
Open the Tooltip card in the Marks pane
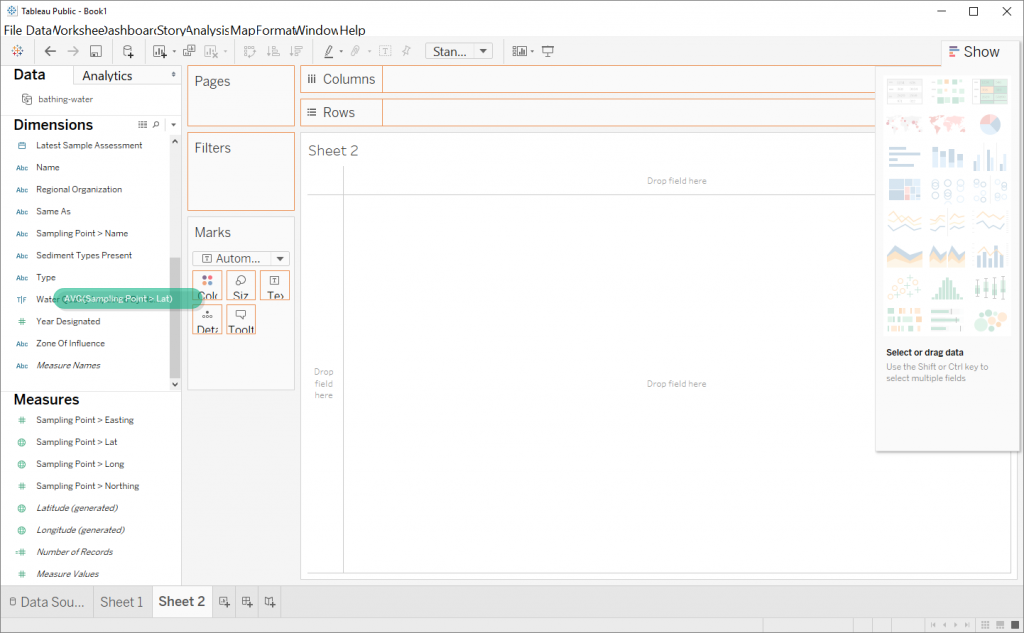pos(242,320)
